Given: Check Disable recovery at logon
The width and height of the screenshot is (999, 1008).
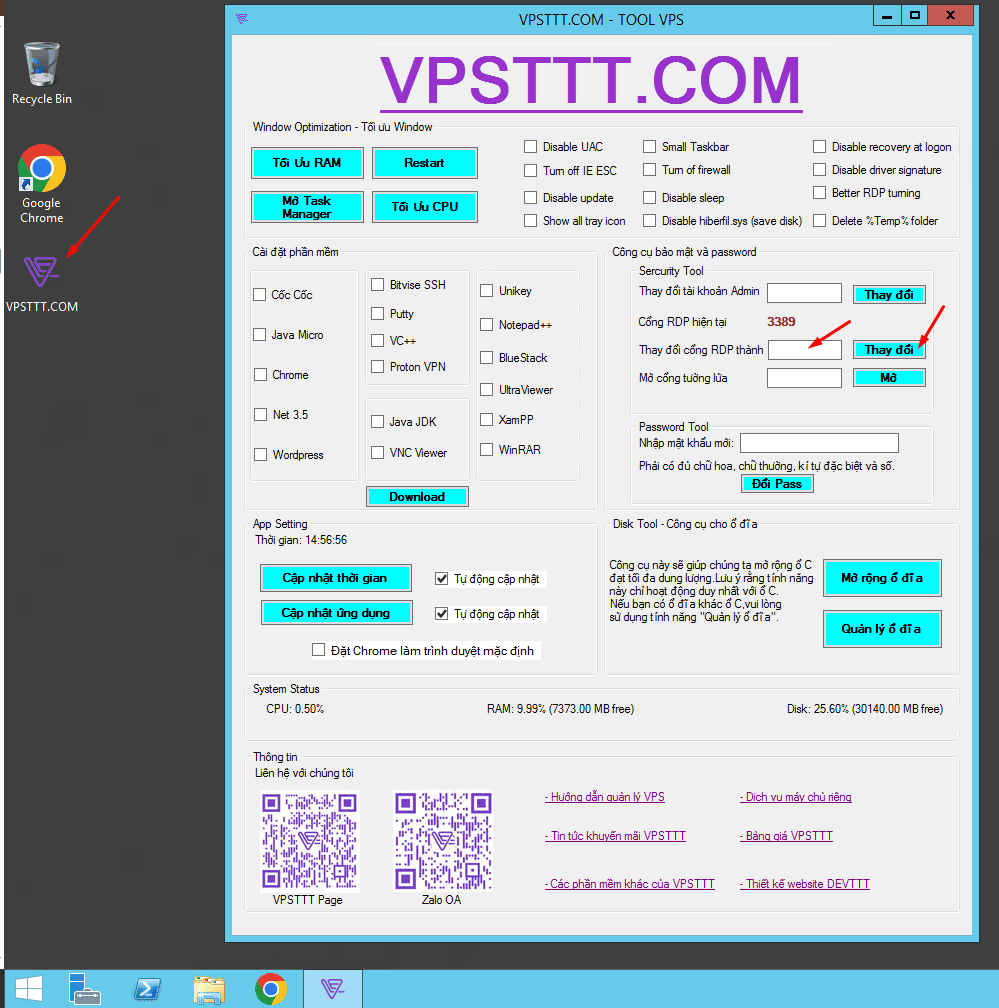Looking at the screenshot, I should [x=820, y=147].
